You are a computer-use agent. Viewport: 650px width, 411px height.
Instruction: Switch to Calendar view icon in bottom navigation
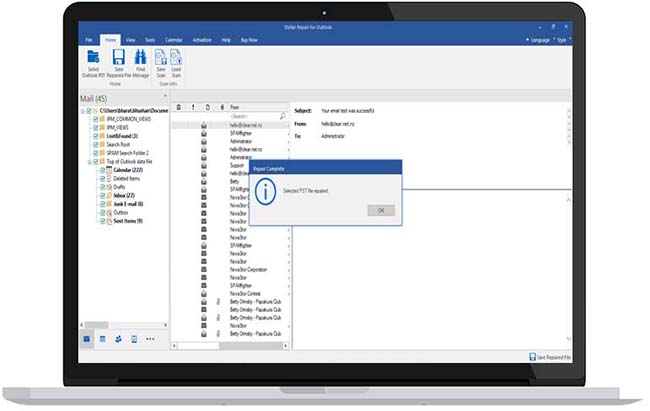tap(102, 339)
